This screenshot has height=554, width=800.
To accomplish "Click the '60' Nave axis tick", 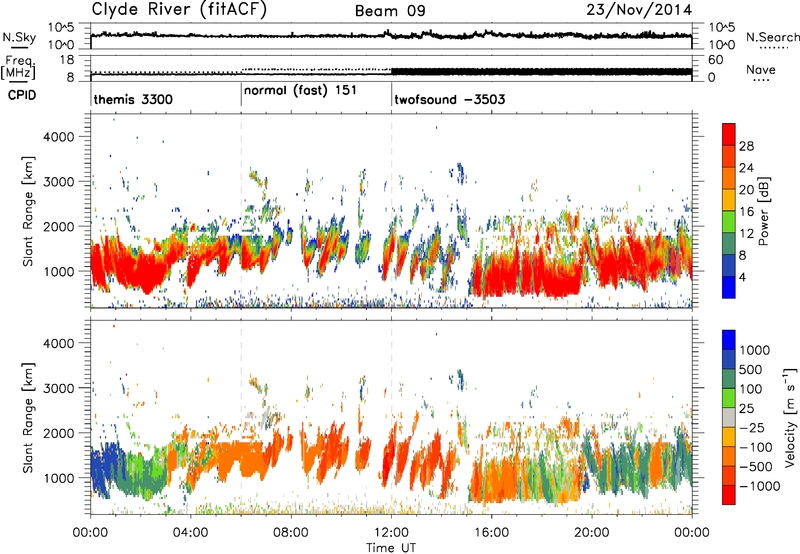I will coord(716,60).
